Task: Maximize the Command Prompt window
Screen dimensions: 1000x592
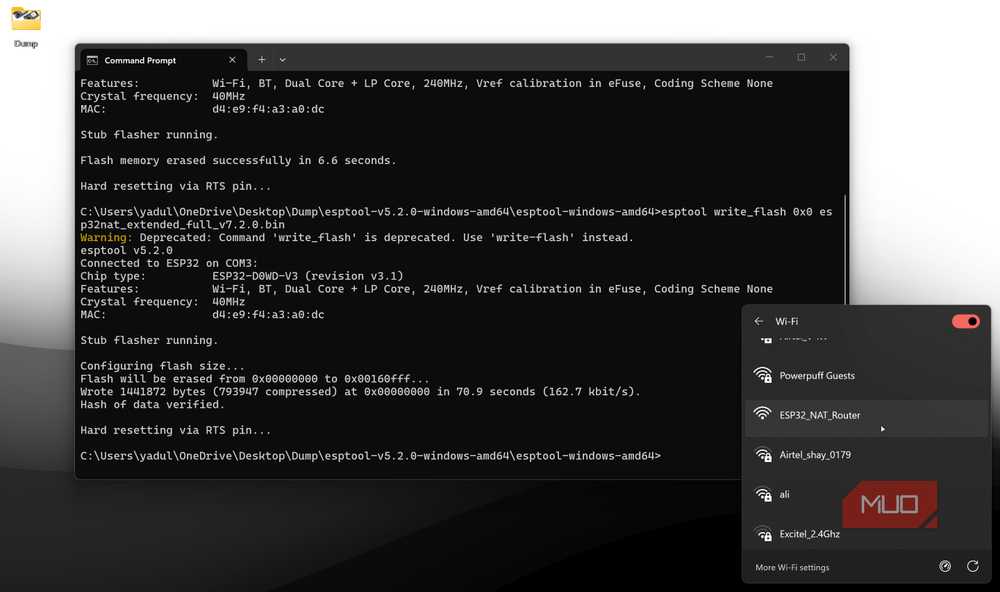Action: 802,57
